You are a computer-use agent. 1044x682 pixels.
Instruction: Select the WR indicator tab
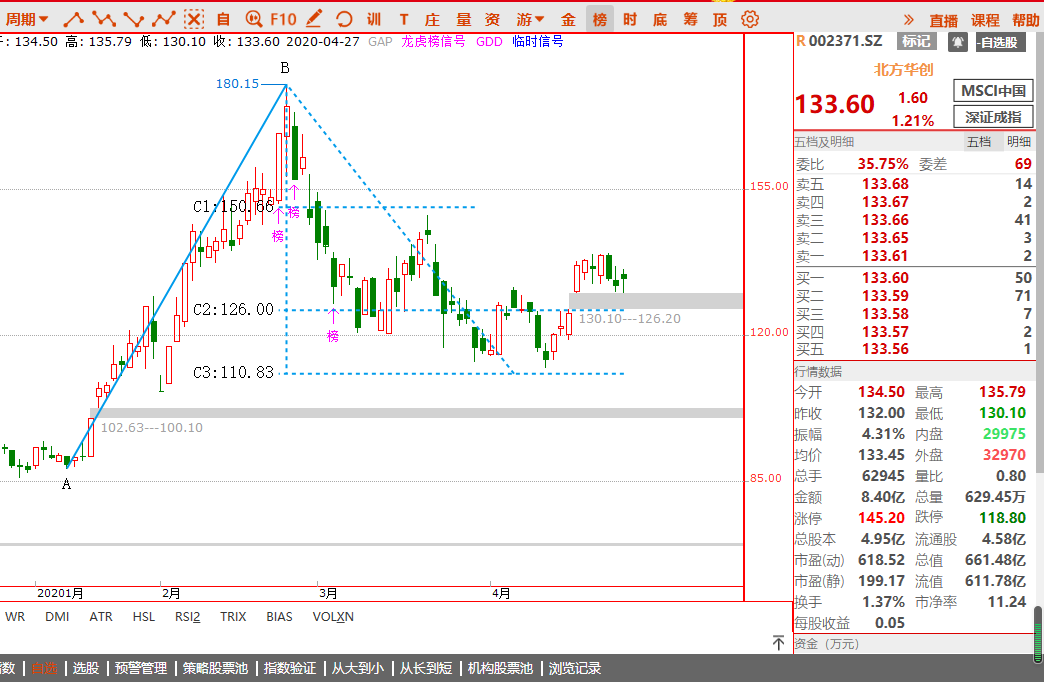pyautogui.click(x=15, y=617)
